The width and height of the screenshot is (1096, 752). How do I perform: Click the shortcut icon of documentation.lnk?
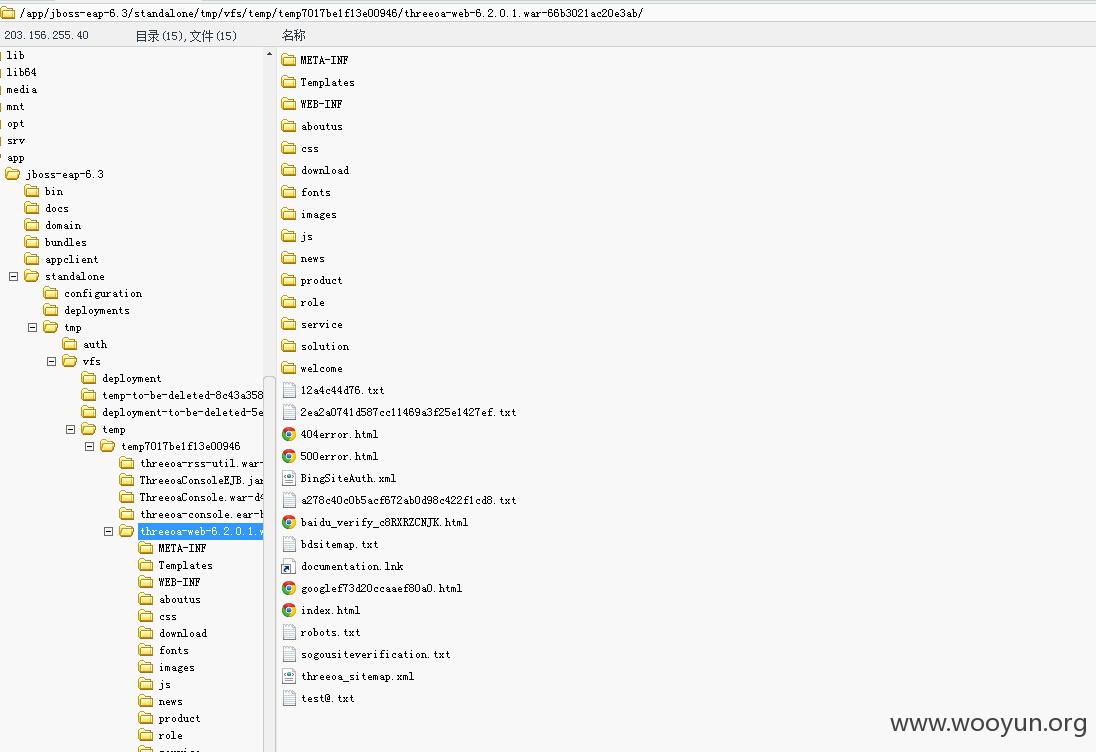tap(289, 566)
